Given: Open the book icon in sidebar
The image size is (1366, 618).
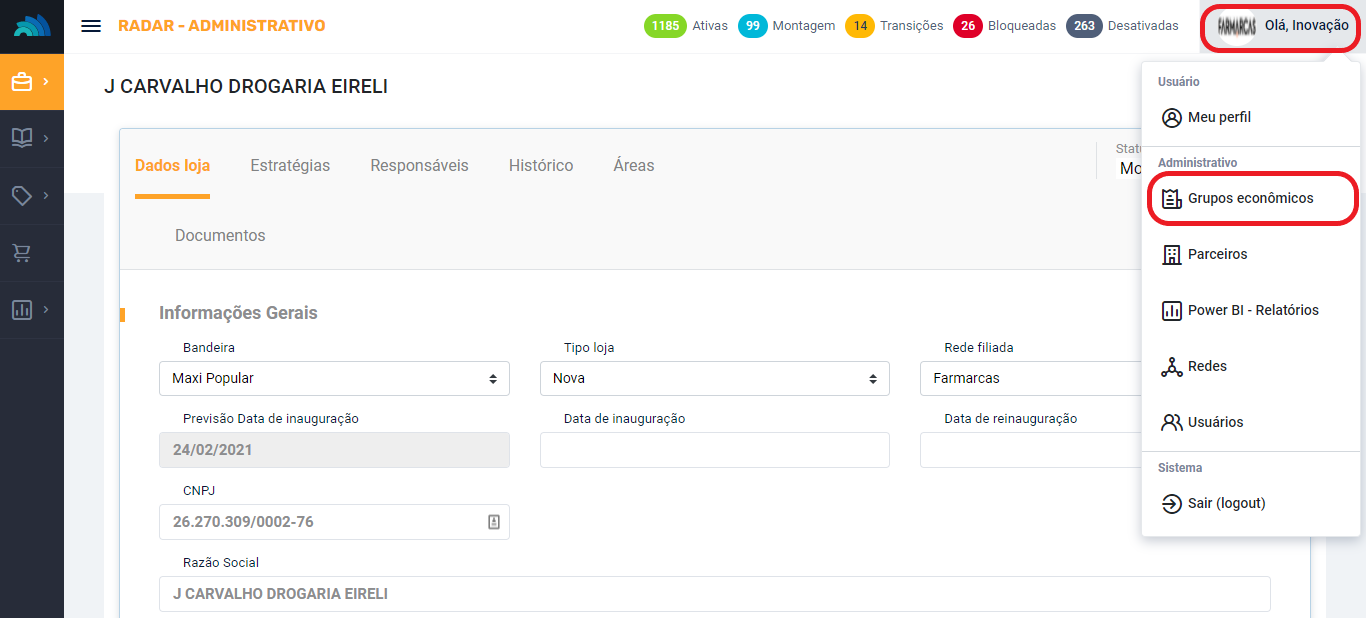Looking at the screenshot, I should click(31, 138).
